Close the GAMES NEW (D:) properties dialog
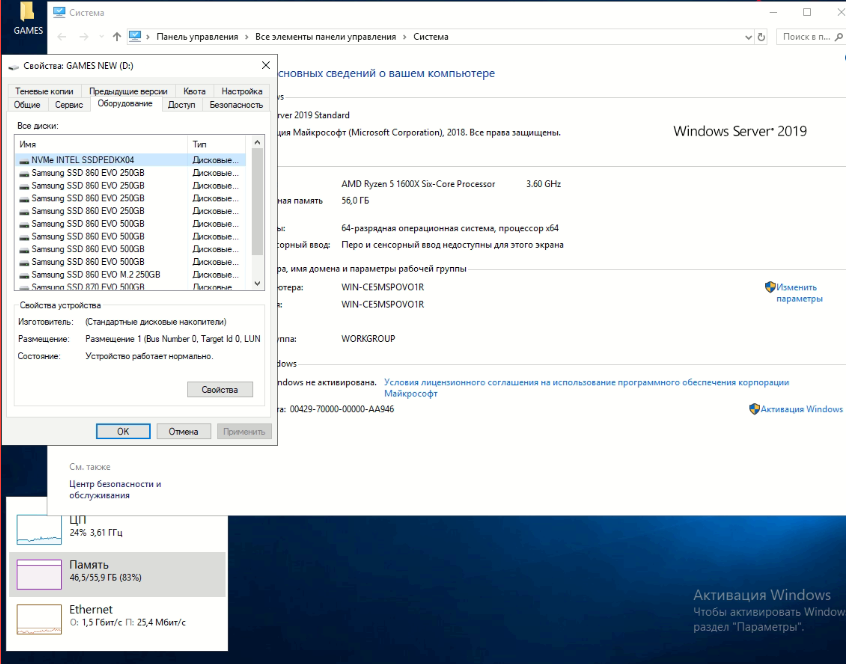 pyautogui.click(x=265, y=65)
